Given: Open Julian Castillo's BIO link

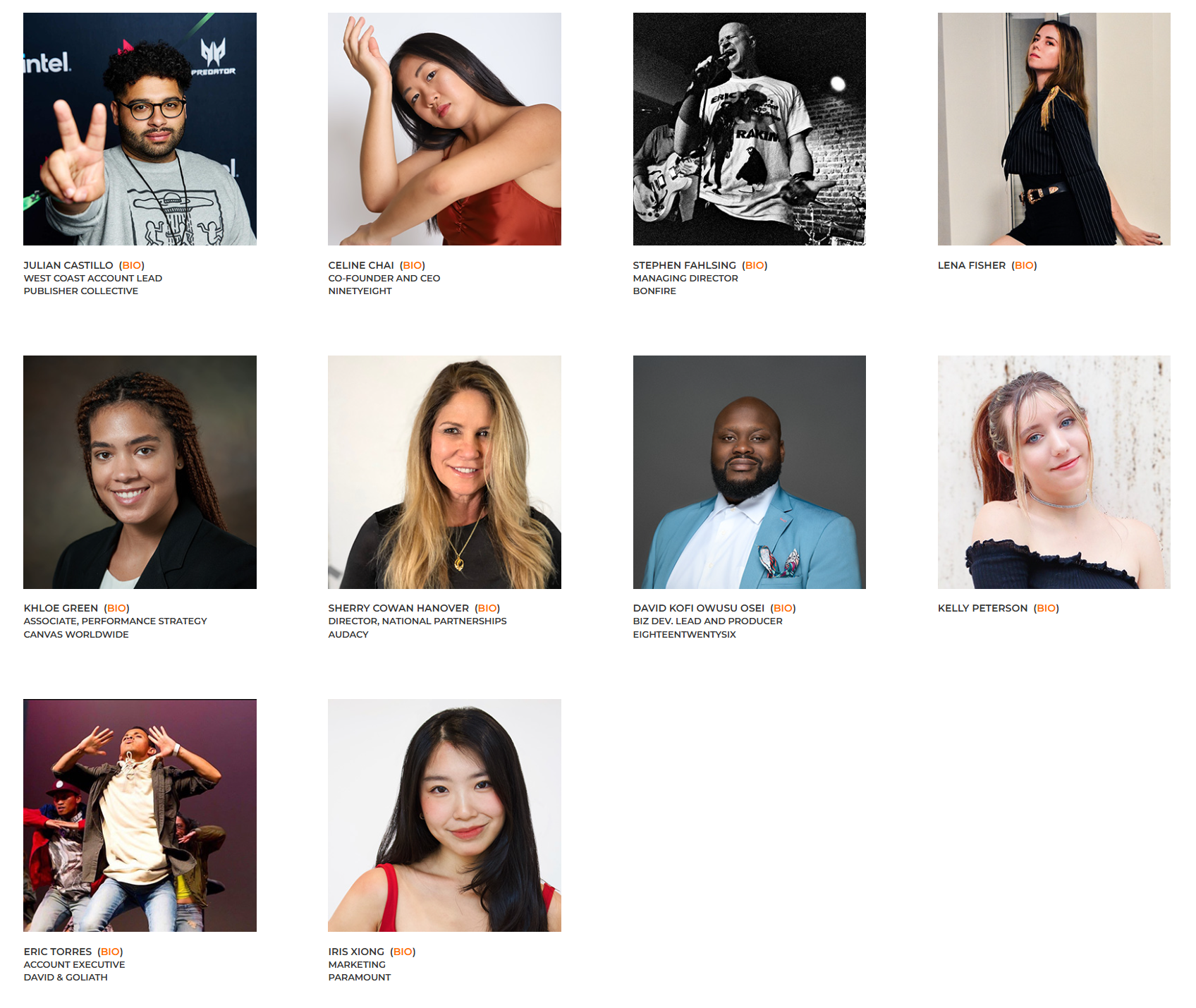Looking at the screenshot, I should pos(132,265).
